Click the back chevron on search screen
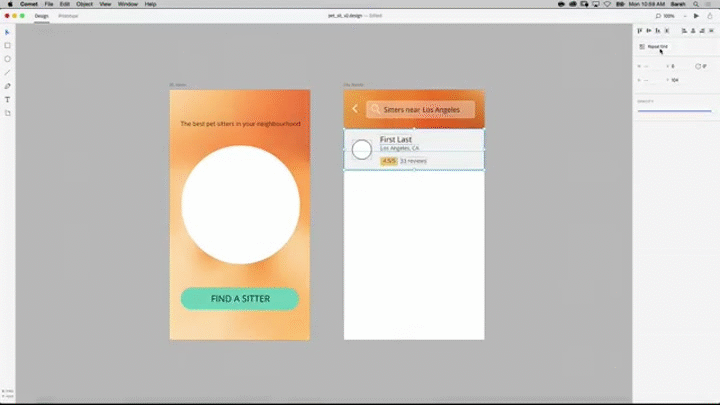The image size is (720, 405). coord(355,109)
